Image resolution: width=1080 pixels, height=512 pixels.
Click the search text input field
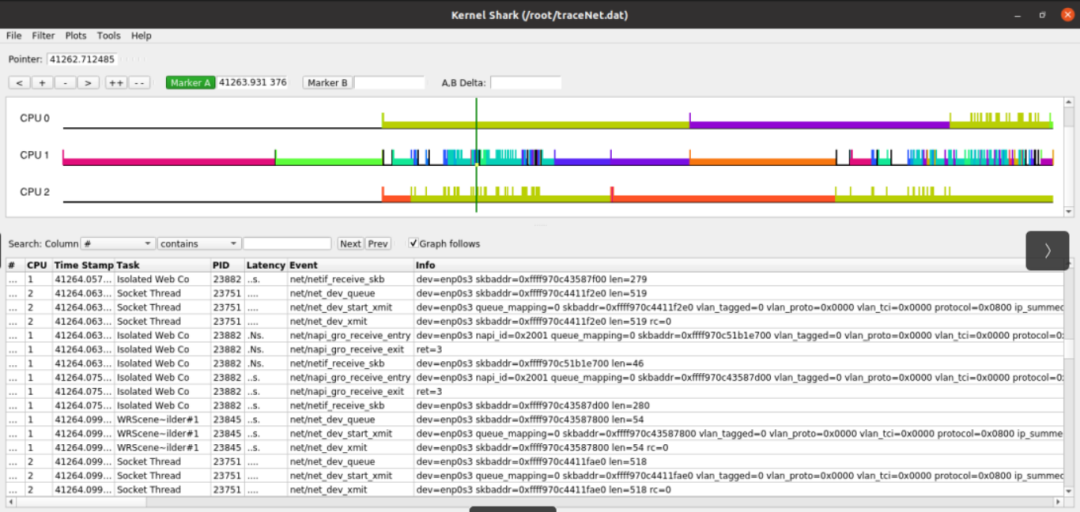coord(287,243)
